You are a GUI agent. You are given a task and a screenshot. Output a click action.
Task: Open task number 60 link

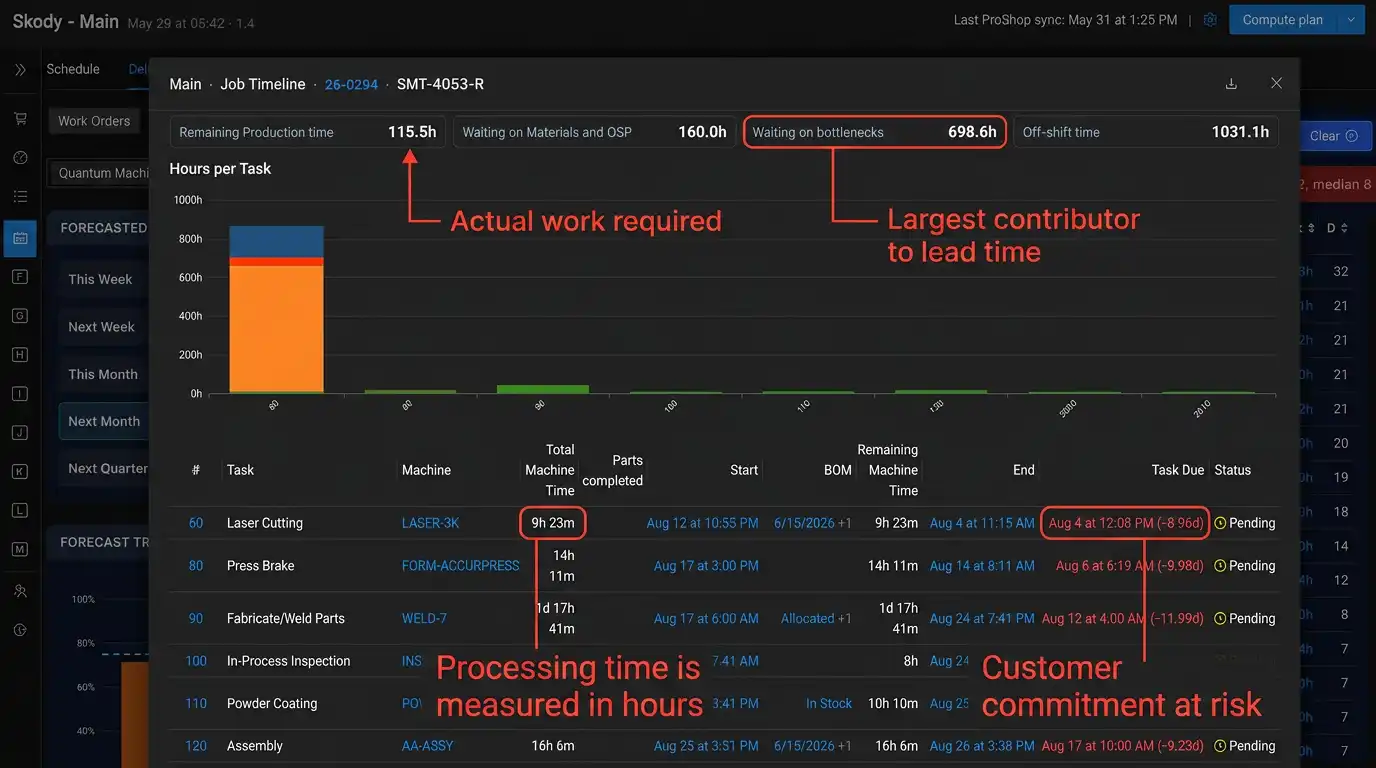[x=196, y=523]
